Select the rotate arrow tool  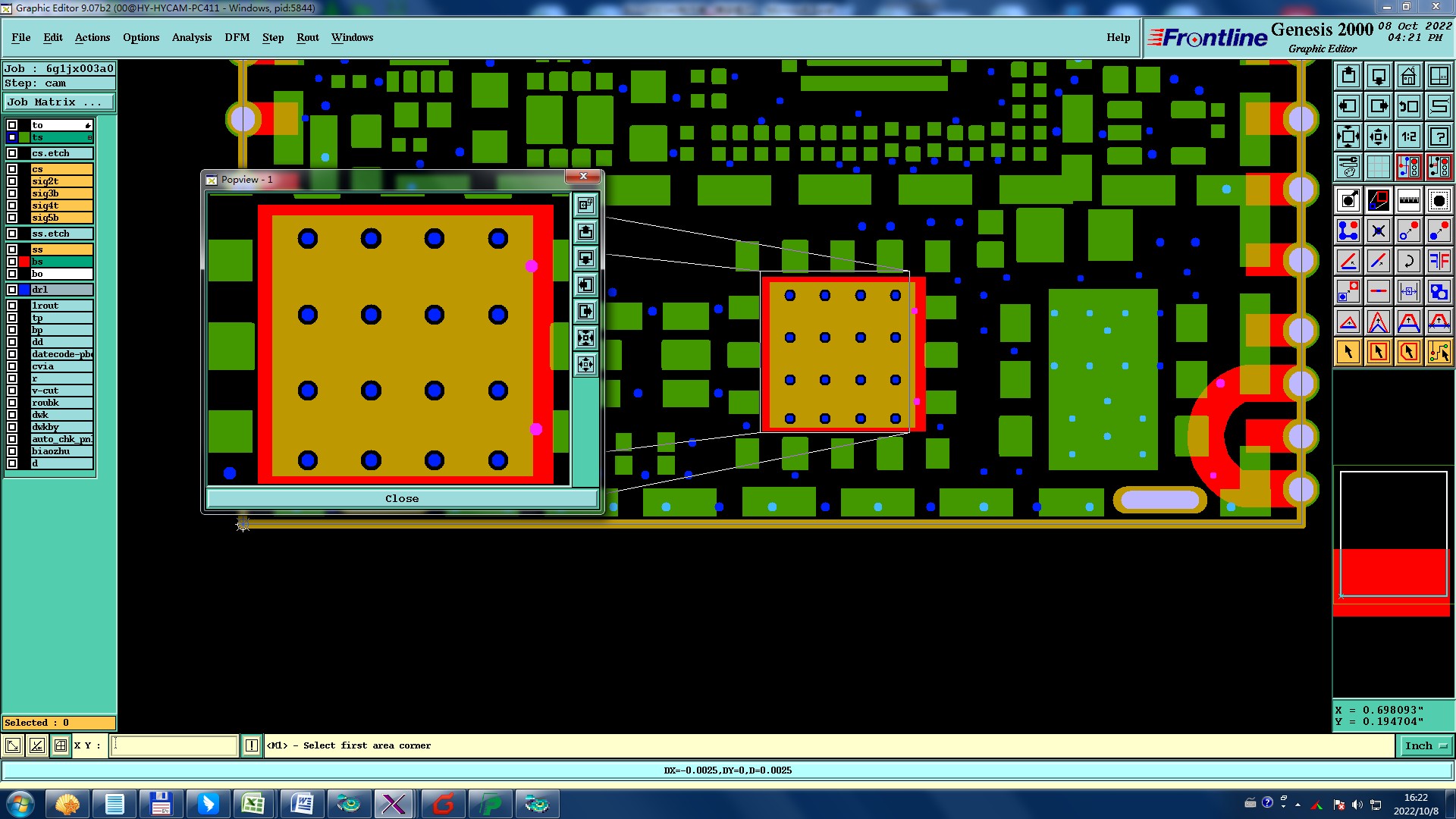tap(1409, 261)
